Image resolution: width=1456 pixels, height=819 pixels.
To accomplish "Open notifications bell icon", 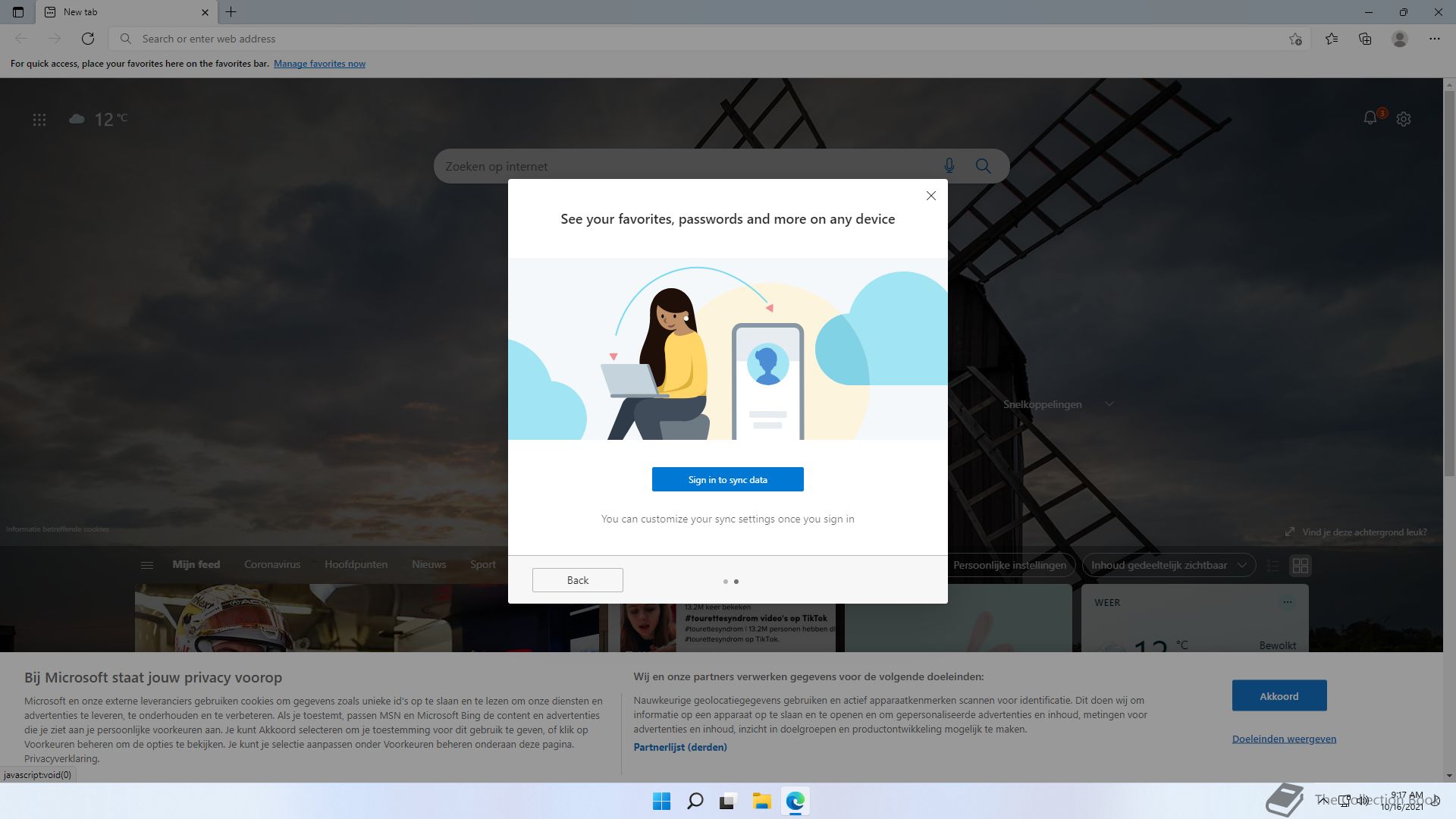I will click(1370, 118).
